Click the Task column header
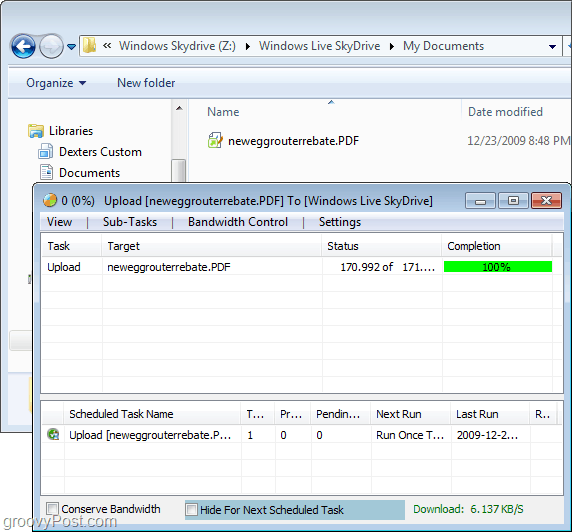 coord(72,246)
